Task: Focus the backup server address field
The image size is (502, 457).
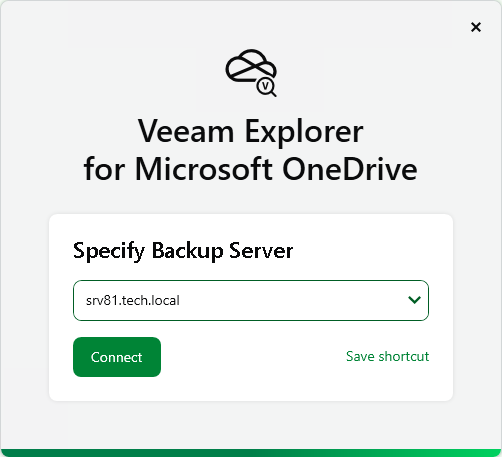Action: [x=251, y=300]
